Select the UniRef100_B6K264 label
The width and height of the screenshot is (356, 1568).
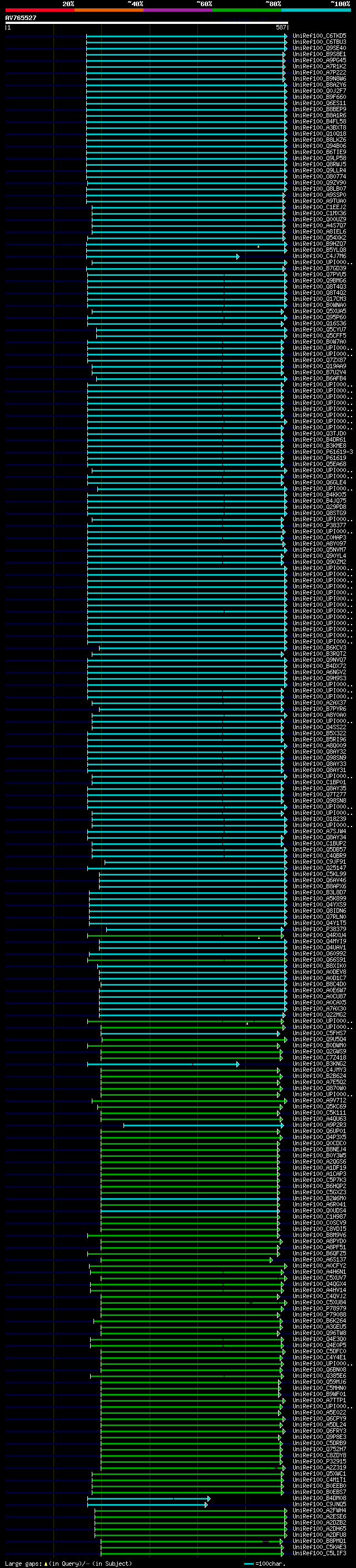click(319, 1320)
